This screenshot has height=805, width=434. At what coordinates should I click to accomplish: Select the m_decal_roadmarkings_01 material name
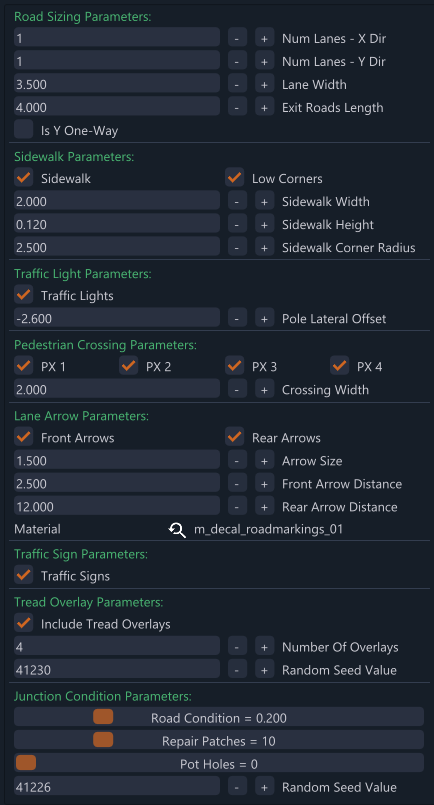pyautogui.click(x=268, y=529)
